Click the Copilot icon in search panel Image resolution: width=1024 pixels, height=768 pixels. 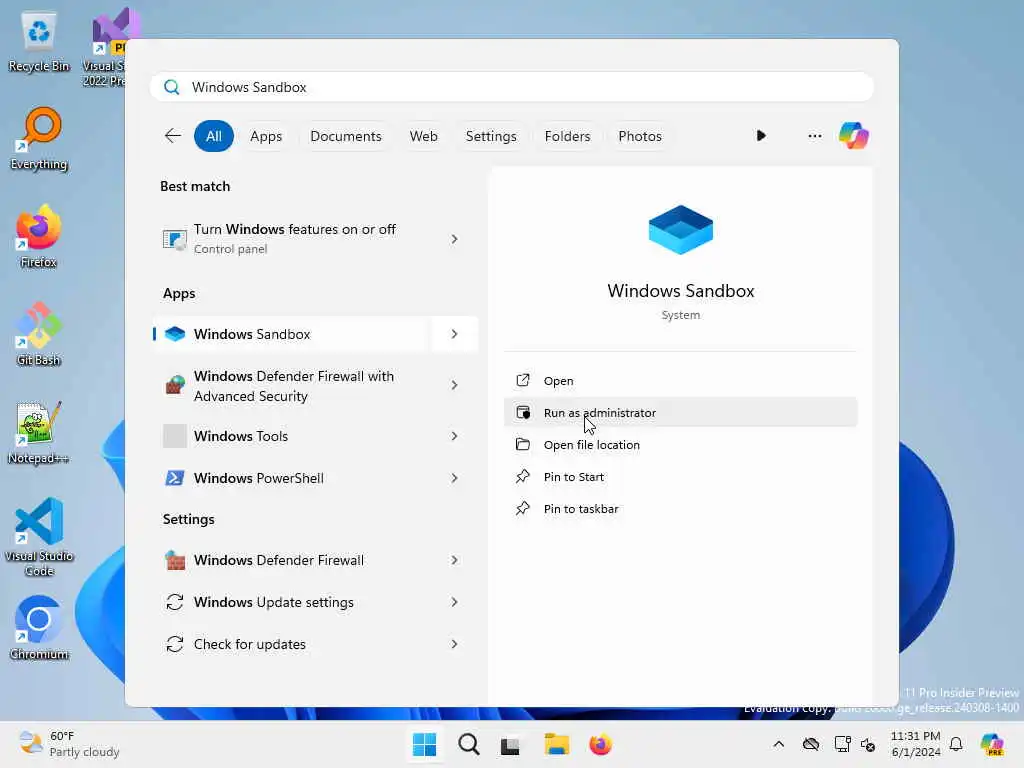[x=854, y=136]
